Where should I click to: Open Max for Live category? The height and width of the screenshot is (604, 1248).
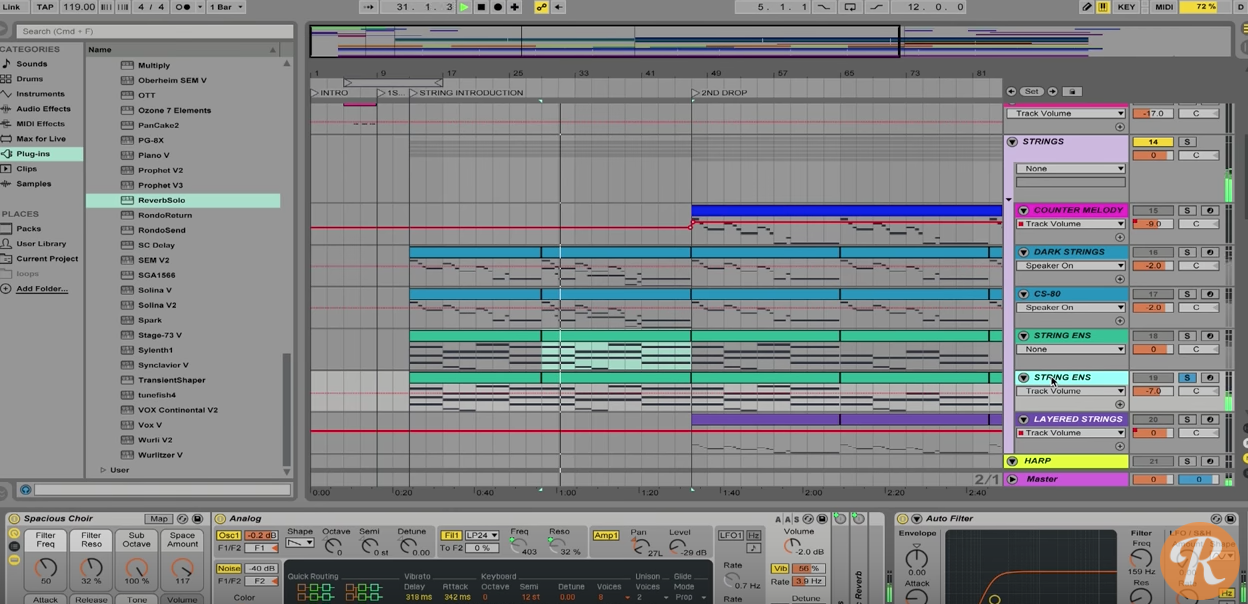point(41,139)
